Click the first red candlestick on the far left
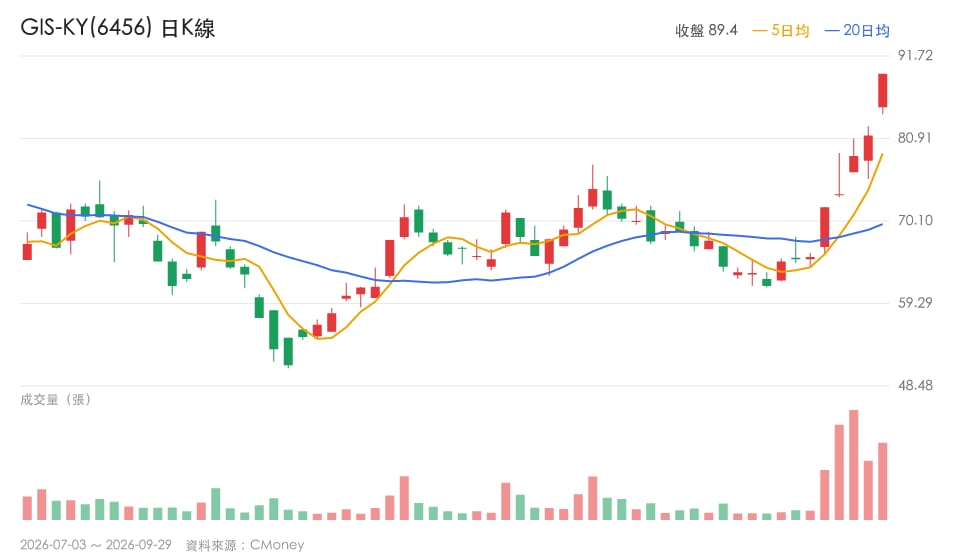This screenshot has width=960, height=560. [27, 251]
